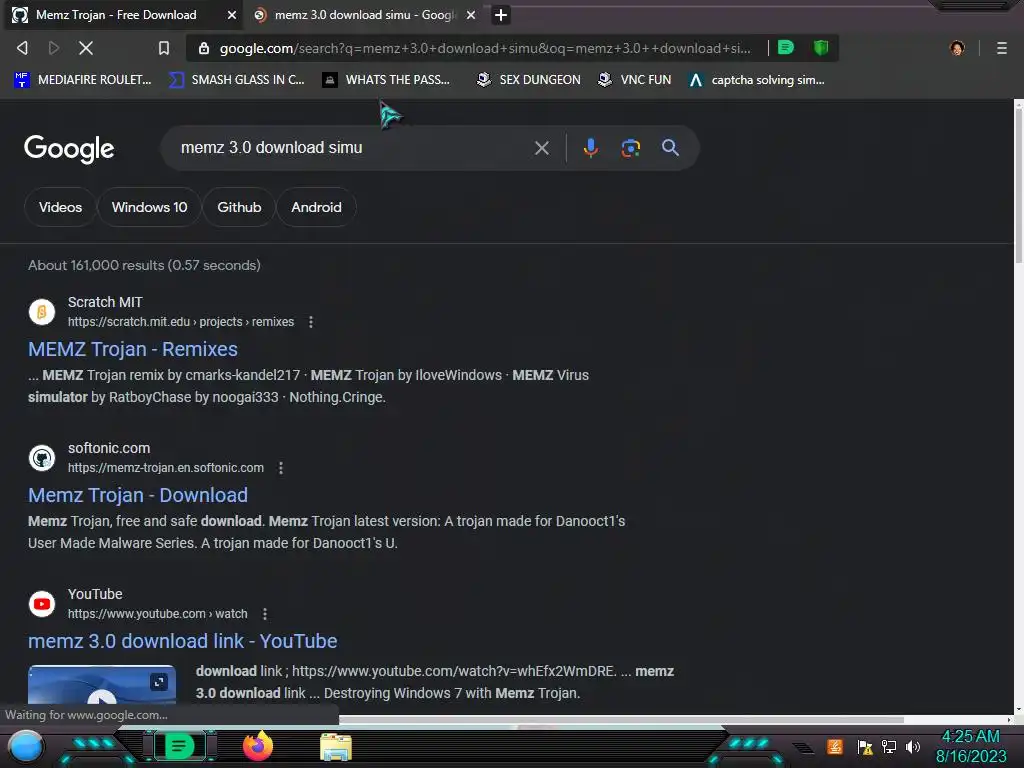1024x768 pixels.
Task: Stop page loading with the X button
Action: (x=86, y=48)
